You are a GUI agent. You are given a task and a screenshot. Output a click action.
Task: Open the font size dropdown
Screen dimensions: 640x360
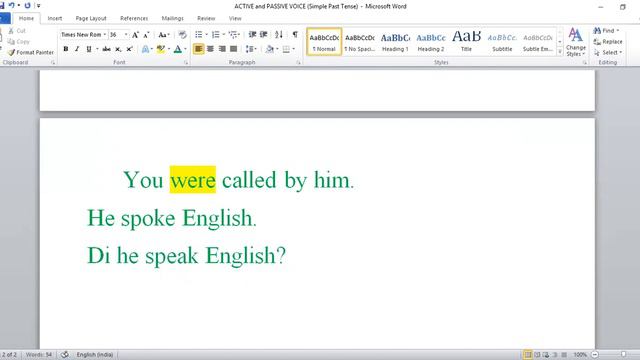point(126,35)
